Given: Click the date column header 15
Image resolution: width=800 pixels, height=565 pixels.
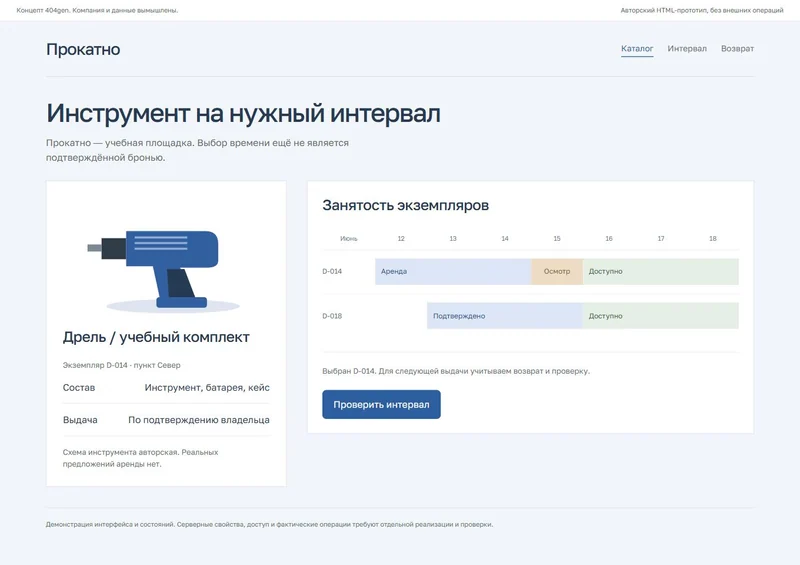Looking at the screenshot, I should tap(557, 238).
